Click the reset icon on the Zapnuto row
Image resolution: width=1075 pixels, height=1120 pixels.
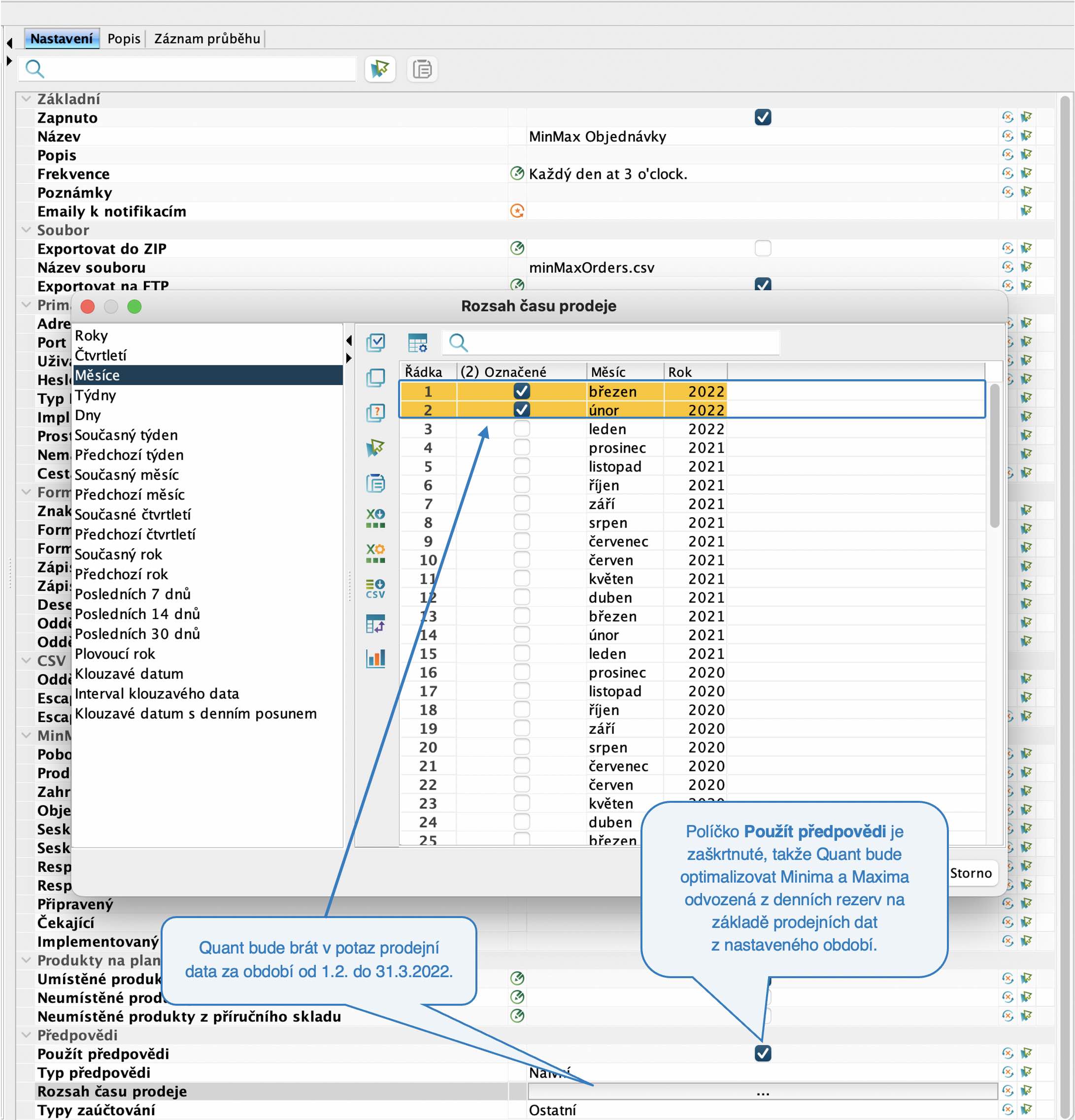pos(1008,117)
